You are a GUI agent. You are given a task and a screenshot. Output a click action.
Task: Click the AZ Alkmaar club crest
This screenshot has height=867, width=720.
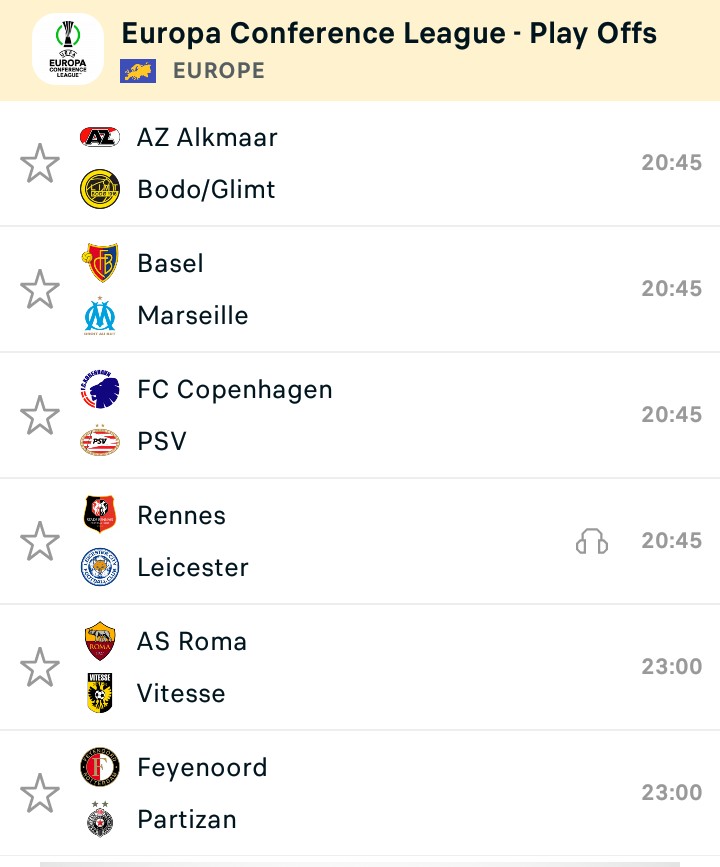coord(100,137)
